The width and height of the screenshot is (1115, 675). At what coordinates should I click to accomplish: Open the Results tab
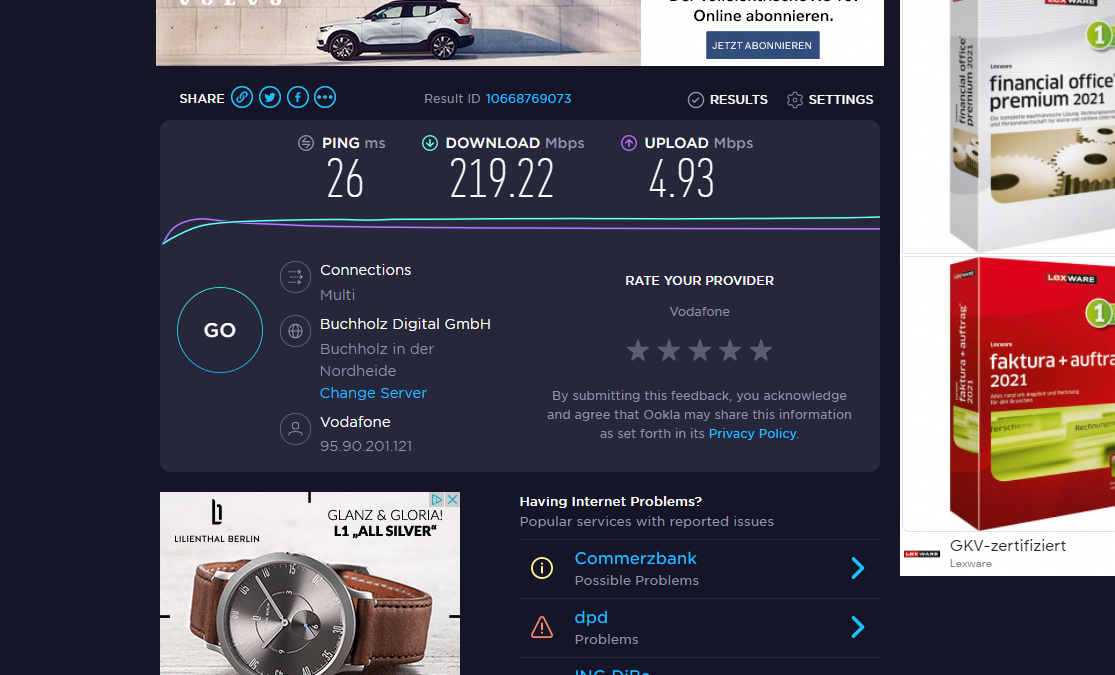[728, 100]
